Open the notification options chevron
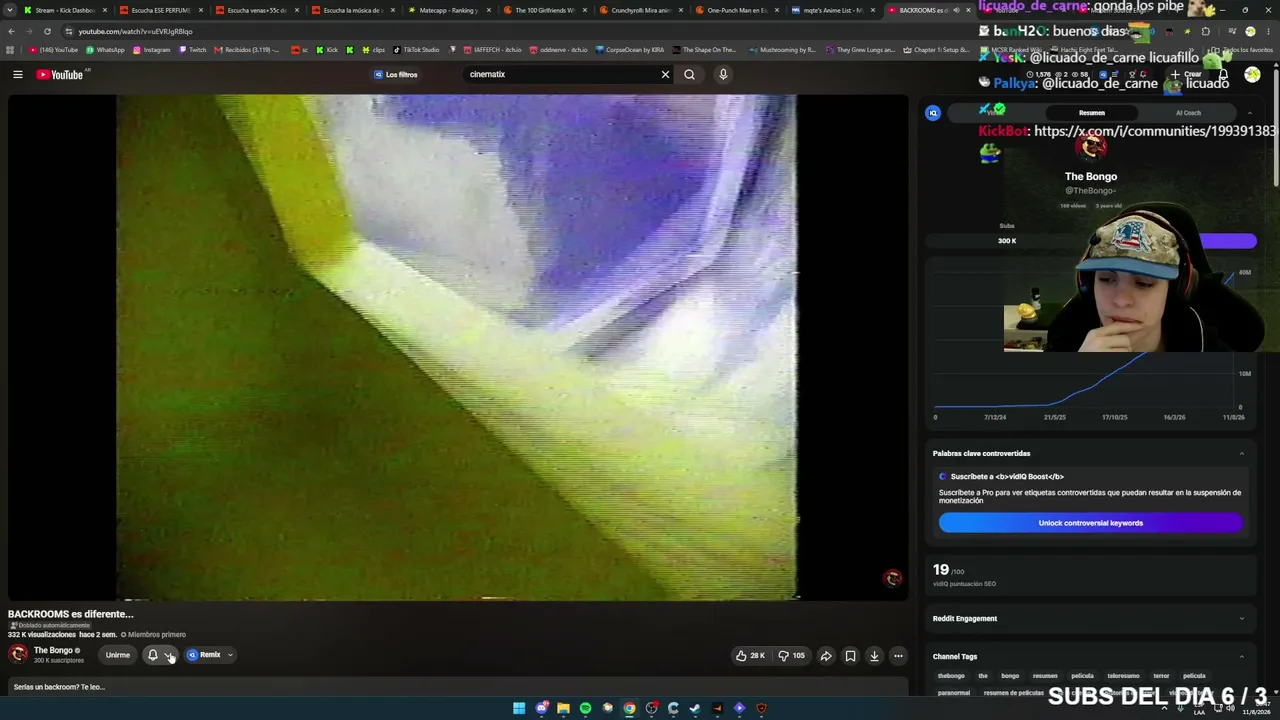Screen dimensions: 1280x720 click(169, 655)
